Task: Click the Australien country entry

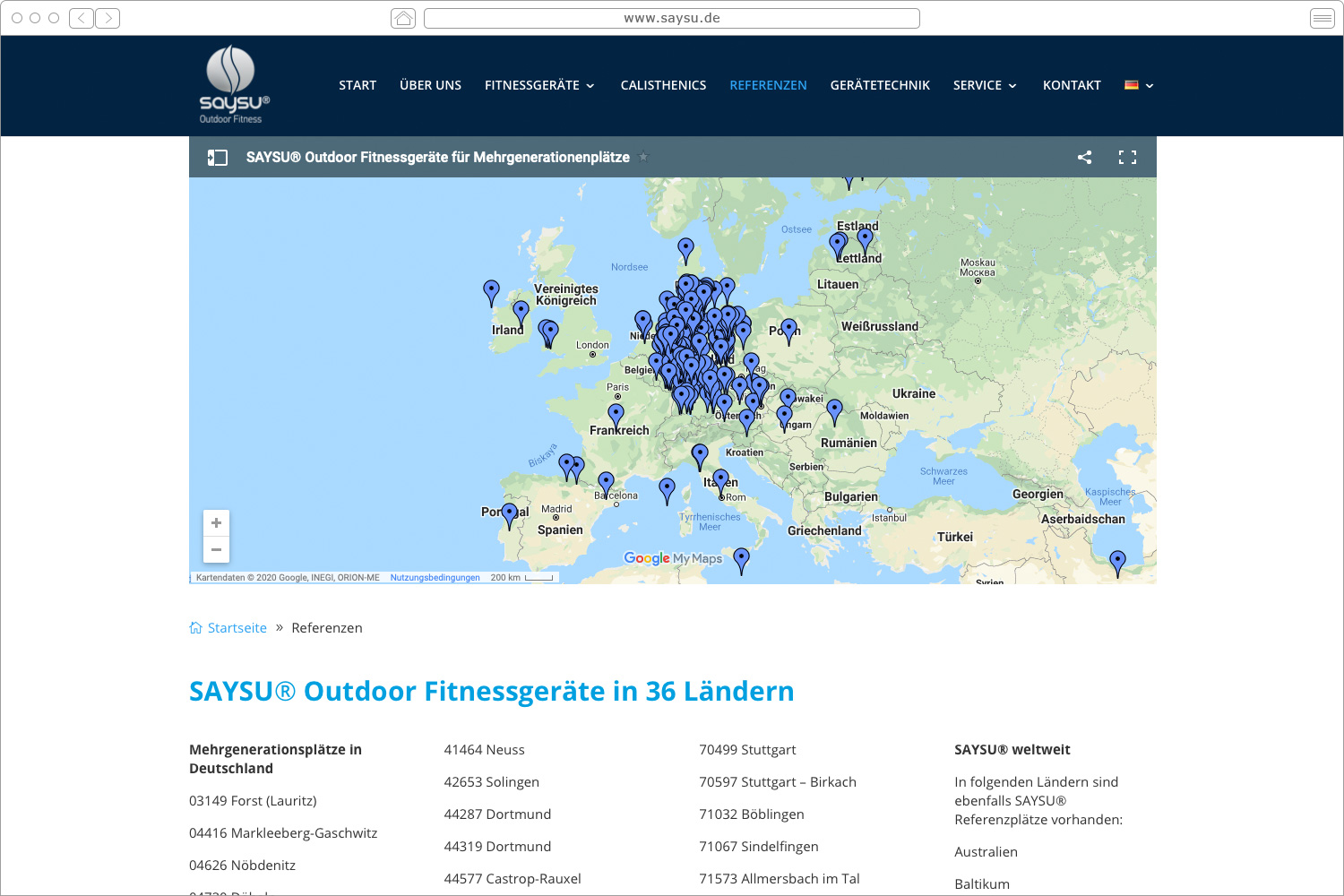Action: click(986, 852)
